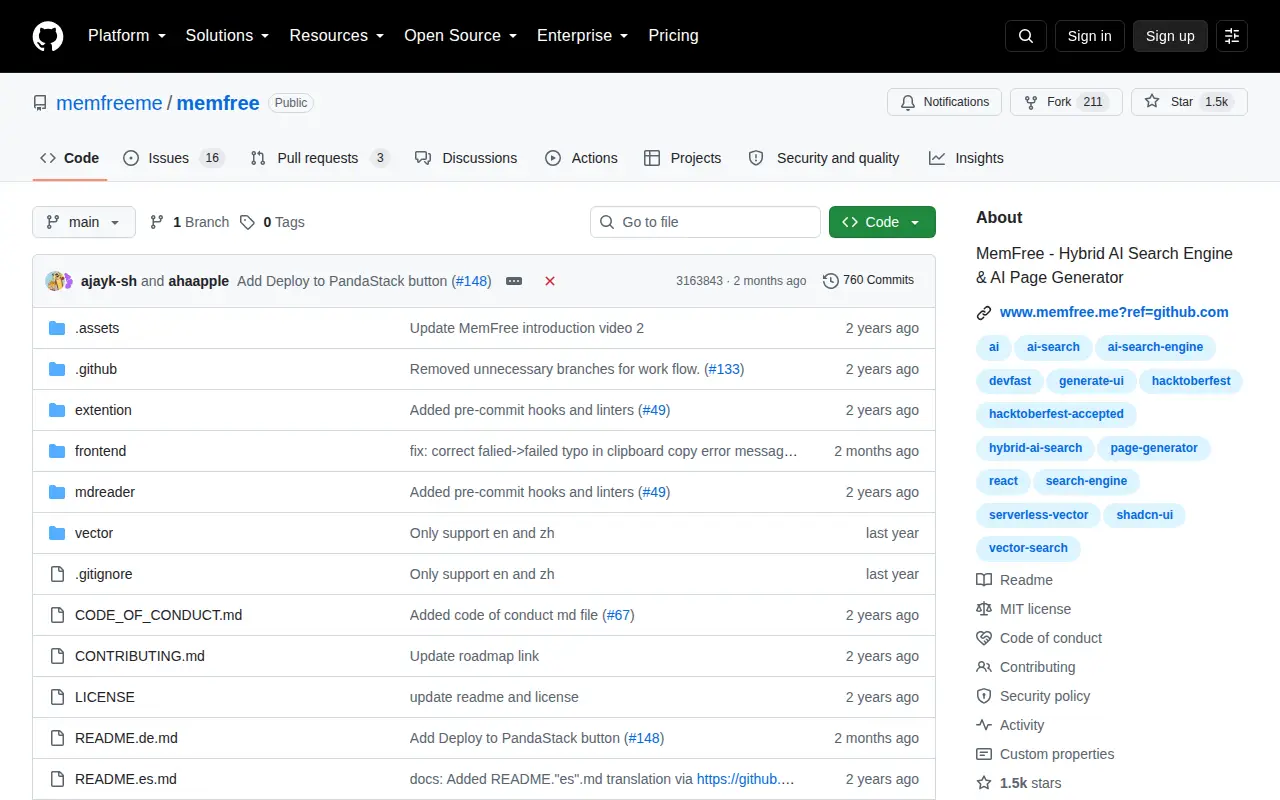Open the Security and quality tab
The image size is (1280, 800).
coord(824,158)
